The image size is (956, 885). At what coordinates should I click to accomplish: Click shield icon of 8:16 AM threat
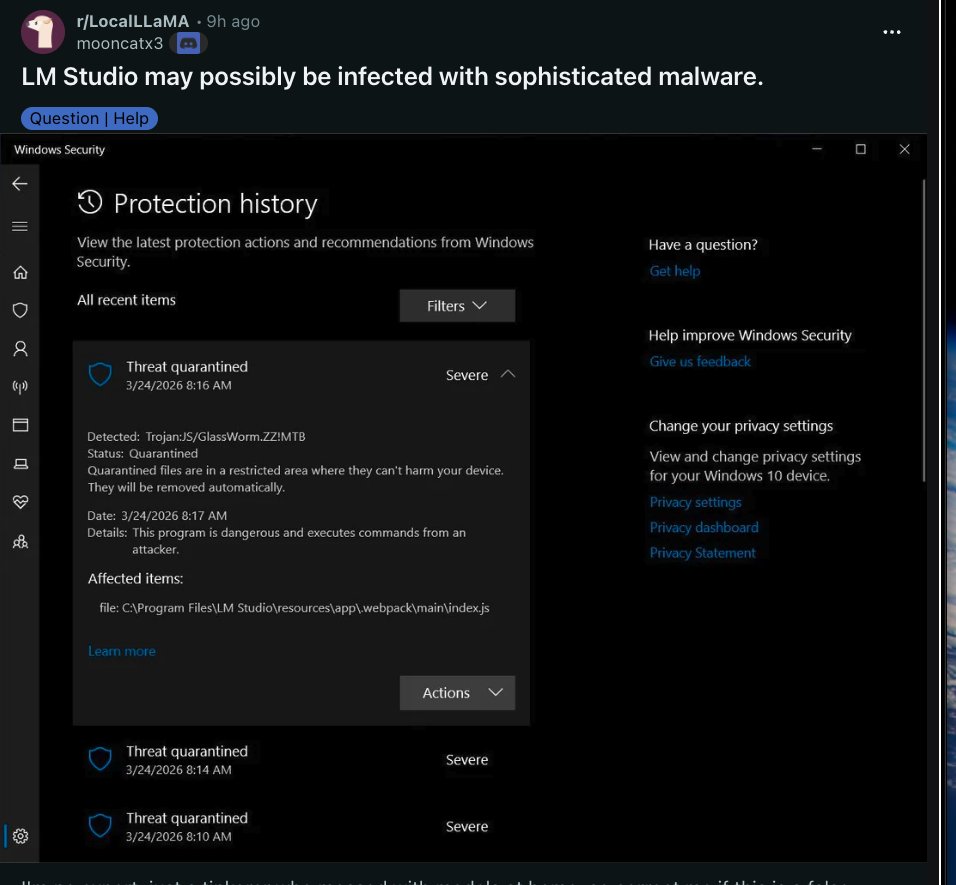coord(100,374)
